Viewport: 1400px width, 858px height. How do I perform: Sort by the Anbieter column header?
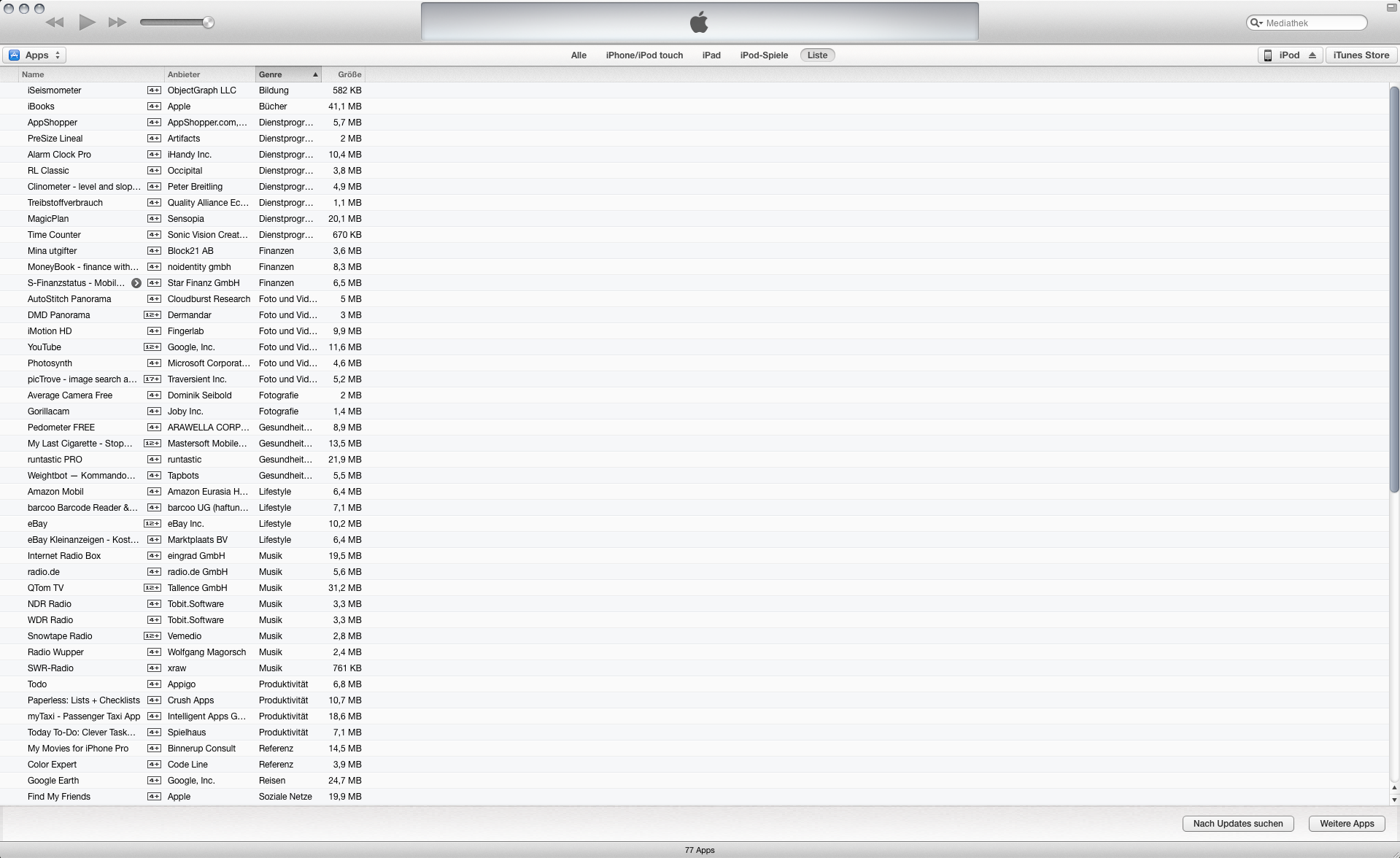coord(209,74)
